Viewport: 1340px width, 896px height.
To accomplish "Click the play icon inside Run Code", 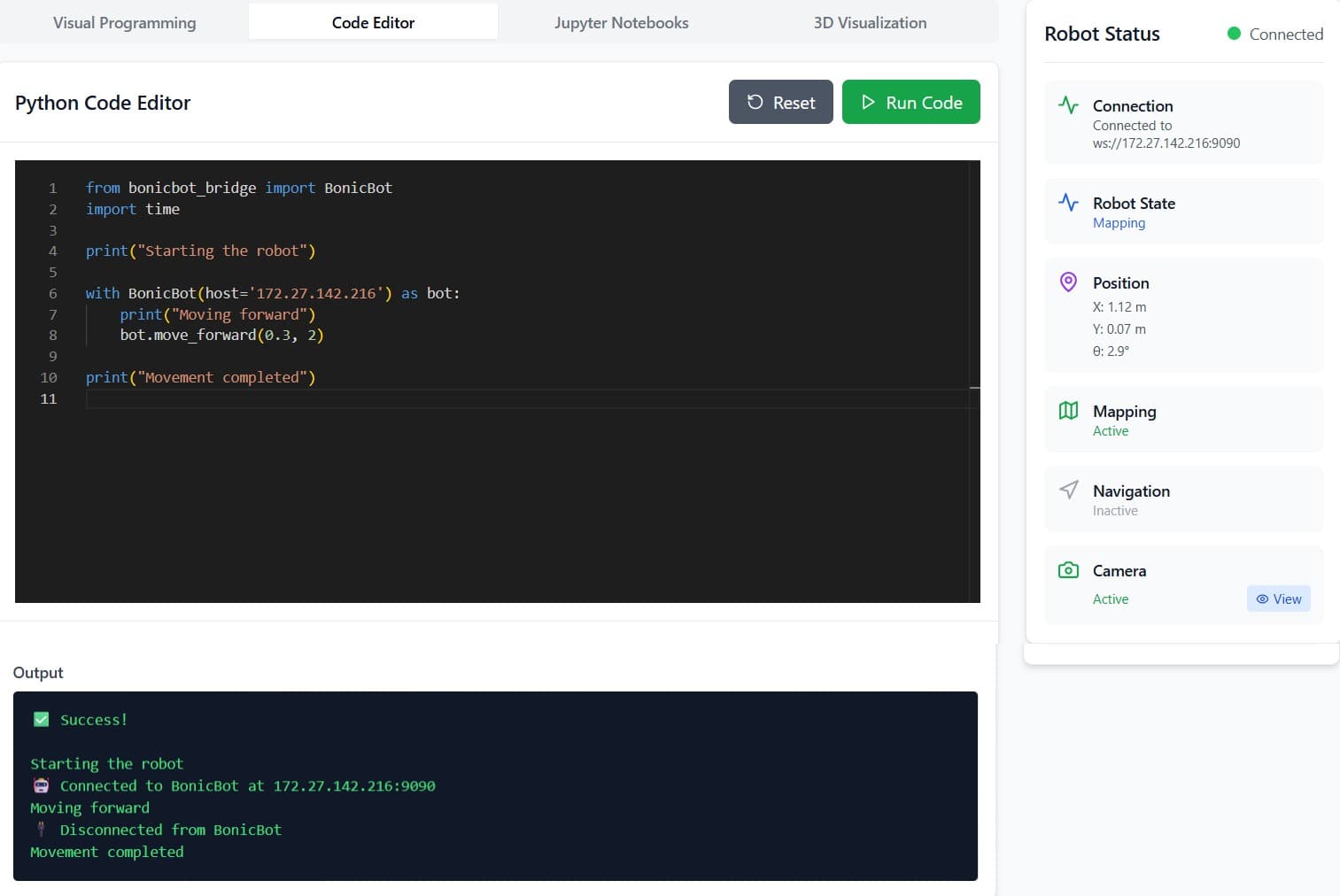I will click(869, 102).
